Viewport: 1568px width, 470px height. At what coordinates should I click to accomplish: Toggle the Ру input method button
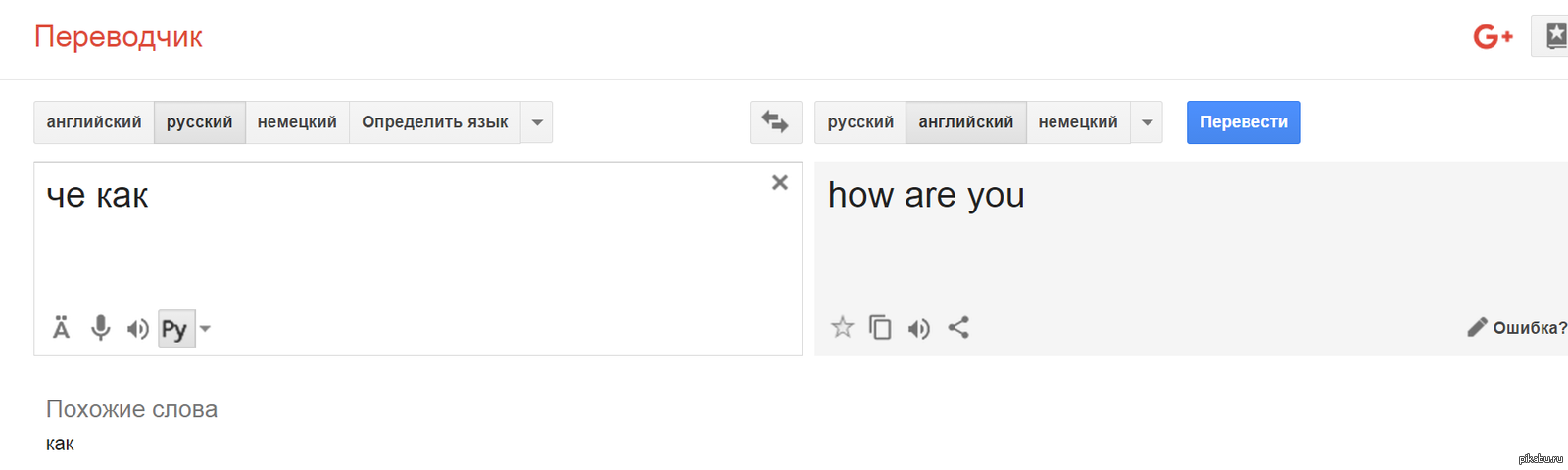[x=175, y=329]
